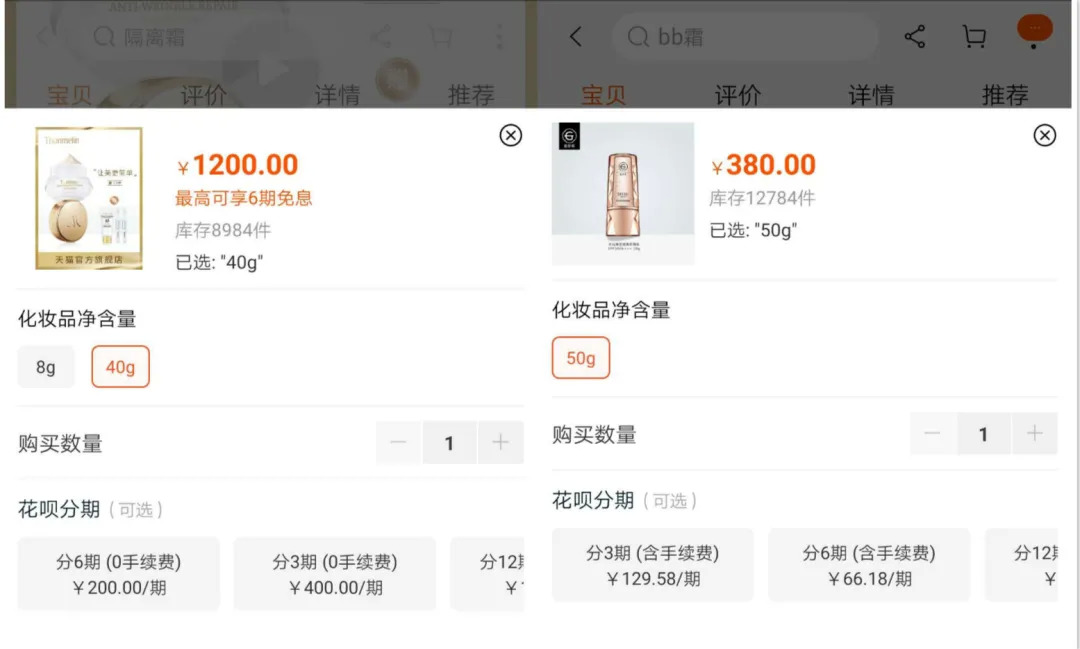Close the left product options panel
1080x649 pixels.
pyautogui.click(x=510, y=136)
